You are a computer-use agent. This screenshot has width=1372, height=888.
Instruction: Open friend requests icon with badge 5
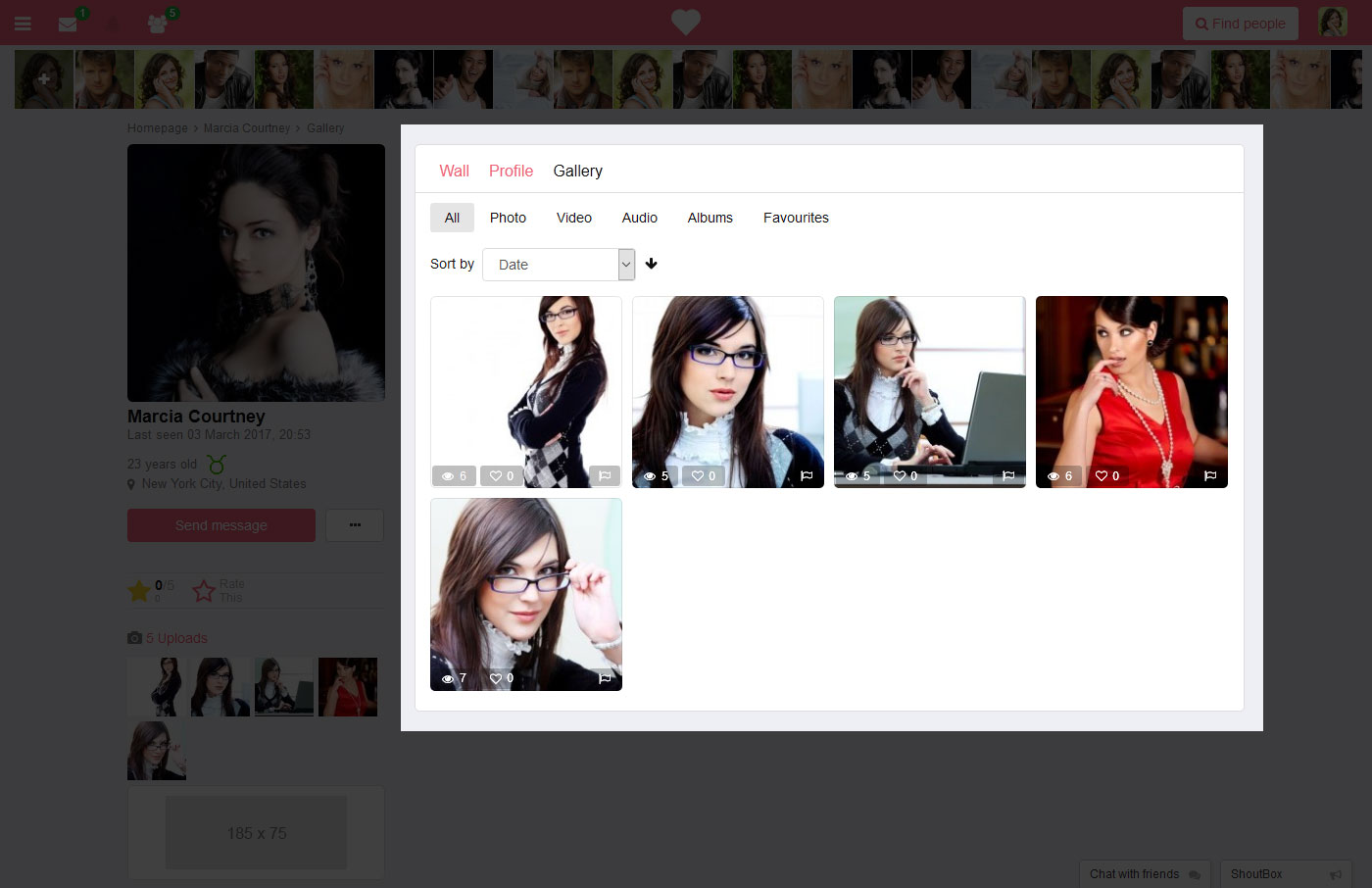[157, 24]
